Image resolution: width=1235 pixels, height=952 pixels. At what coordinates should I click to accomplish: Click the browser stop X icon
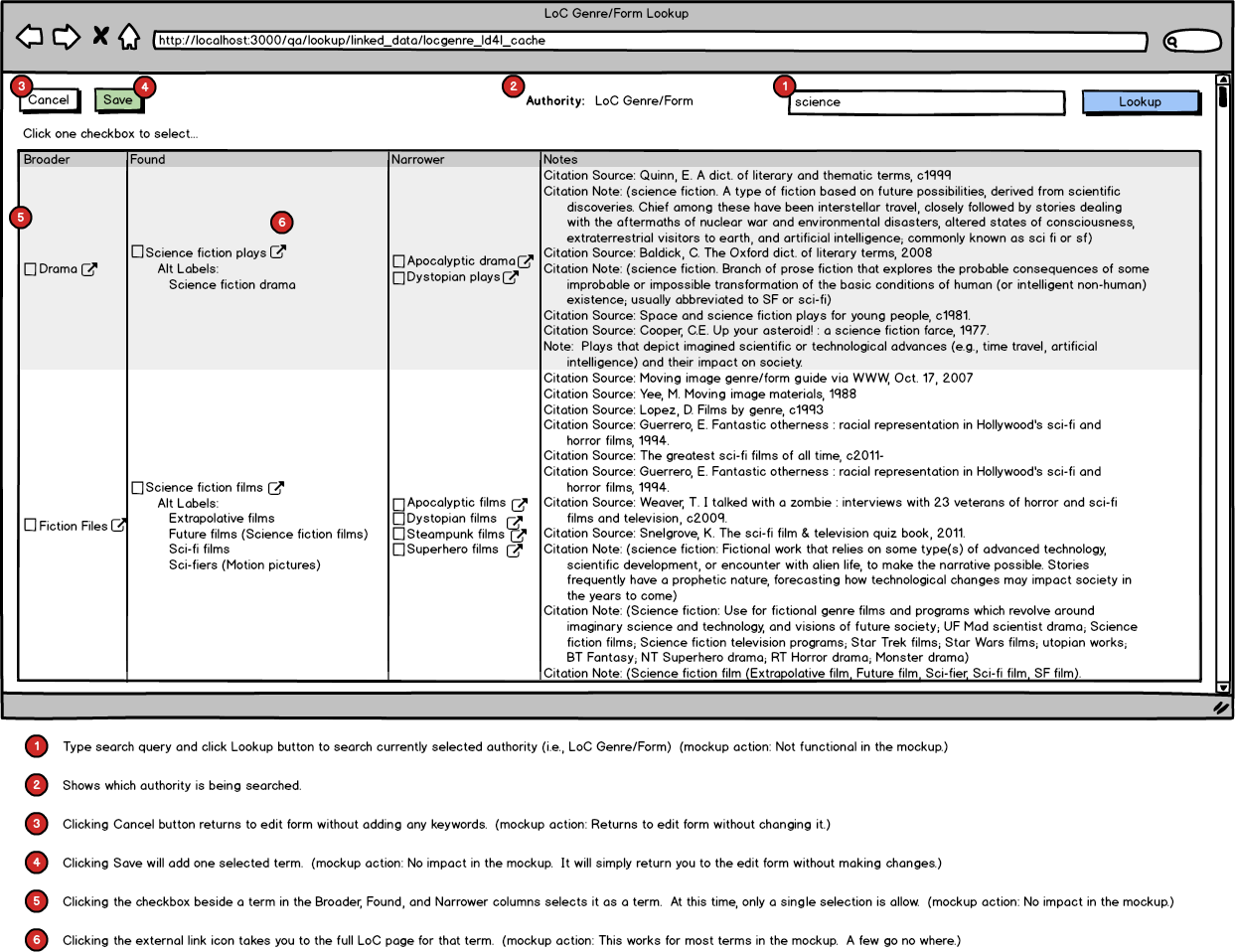tap(100, 36)
